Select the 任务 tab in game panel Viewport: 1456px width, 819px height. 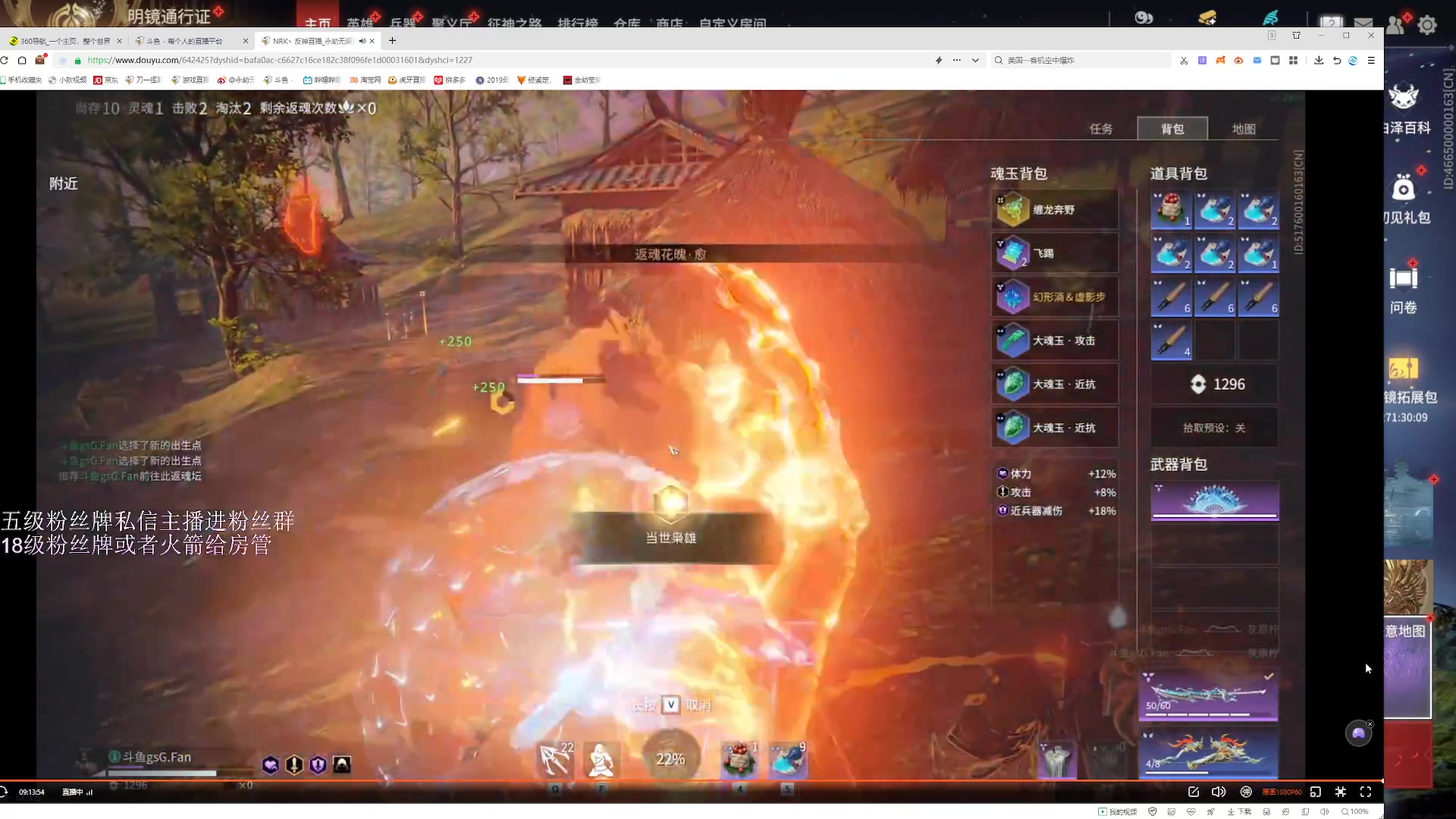click(1101, 129)
